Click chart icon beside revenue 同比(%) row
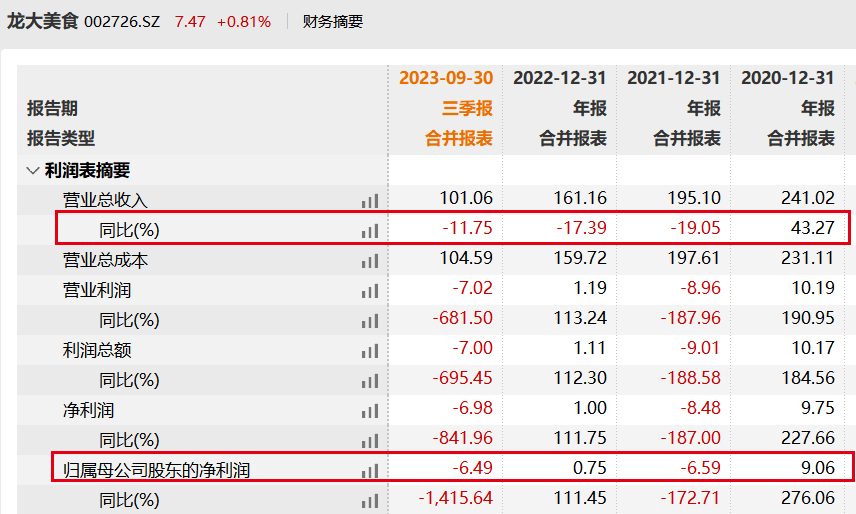The height and width of the screenshot is (514, 856). (370, 231)
